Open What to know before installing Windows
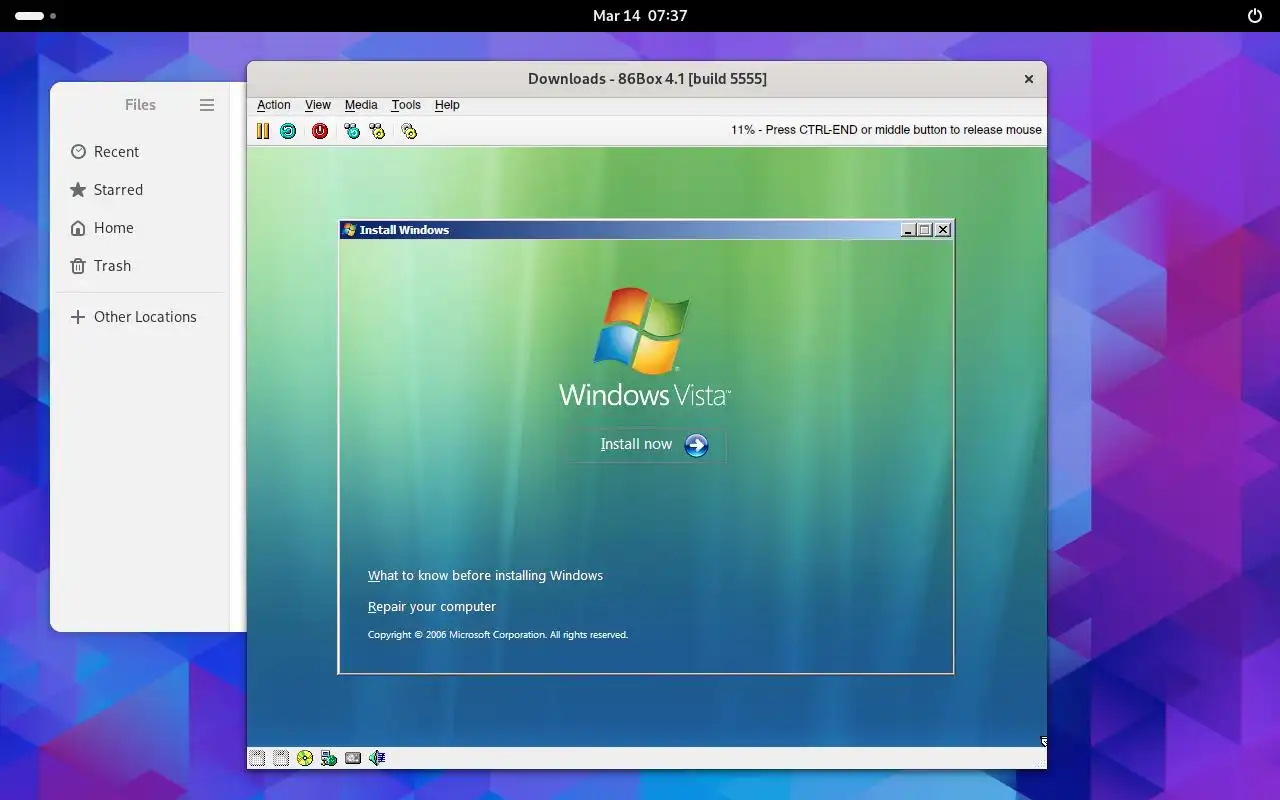Image resolution: width=1280 pixels, height=800 pixels. click(485, 576)
